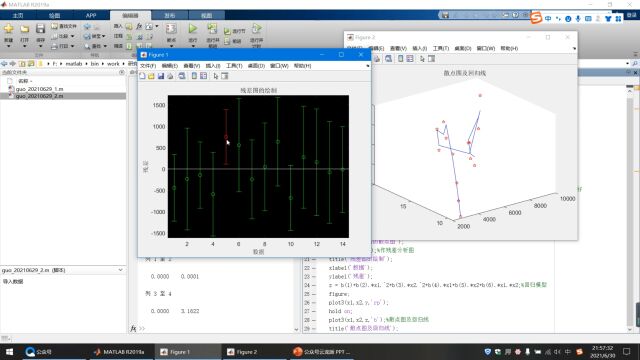Toggle Edit Plot arrow in Figure 1 toolbar
Viewport: 640px width, 360px height.
coord(216,76)
